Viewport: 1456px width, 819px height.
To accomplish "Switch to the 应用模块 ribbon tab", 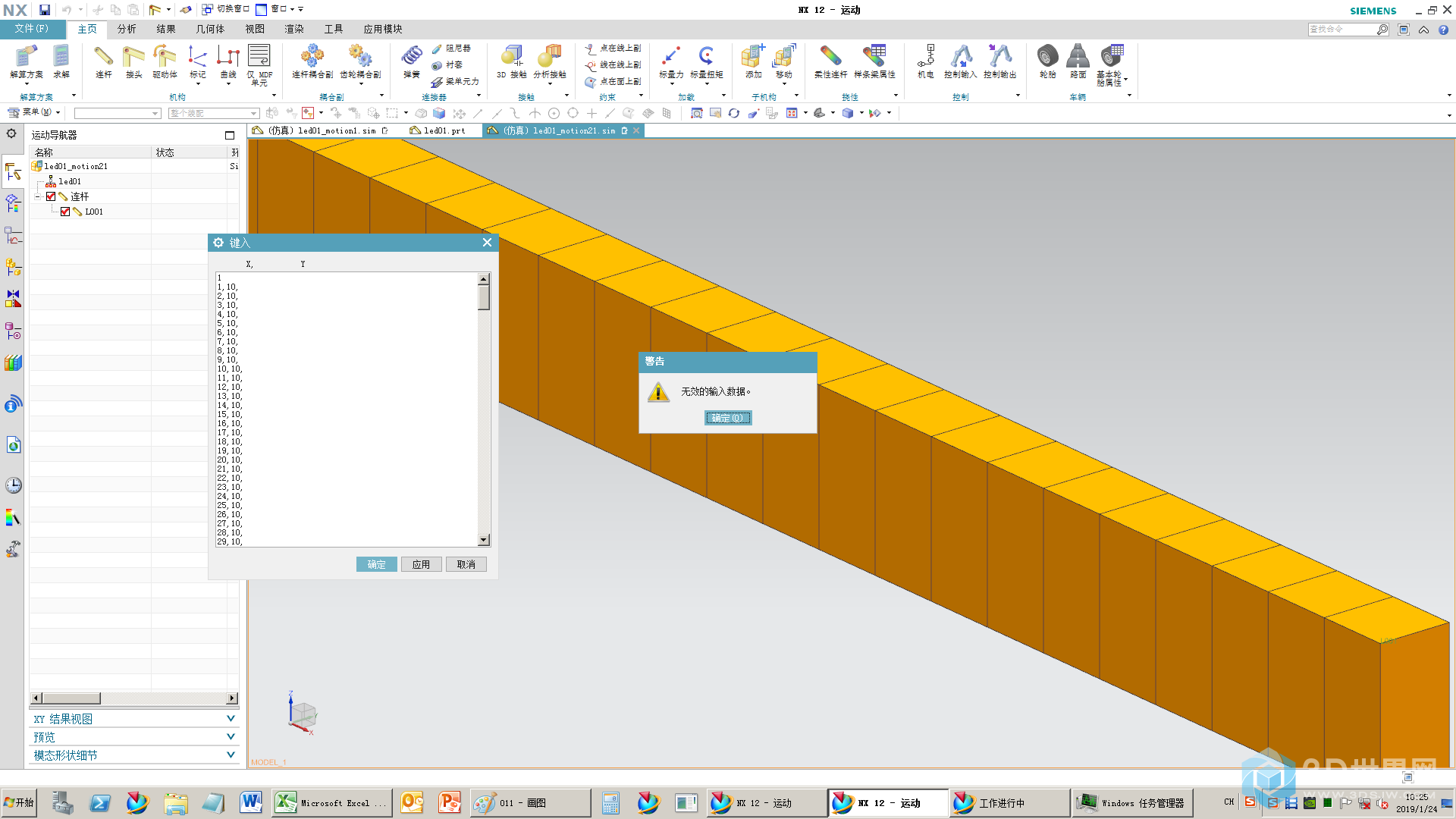I will coord(383,29).
